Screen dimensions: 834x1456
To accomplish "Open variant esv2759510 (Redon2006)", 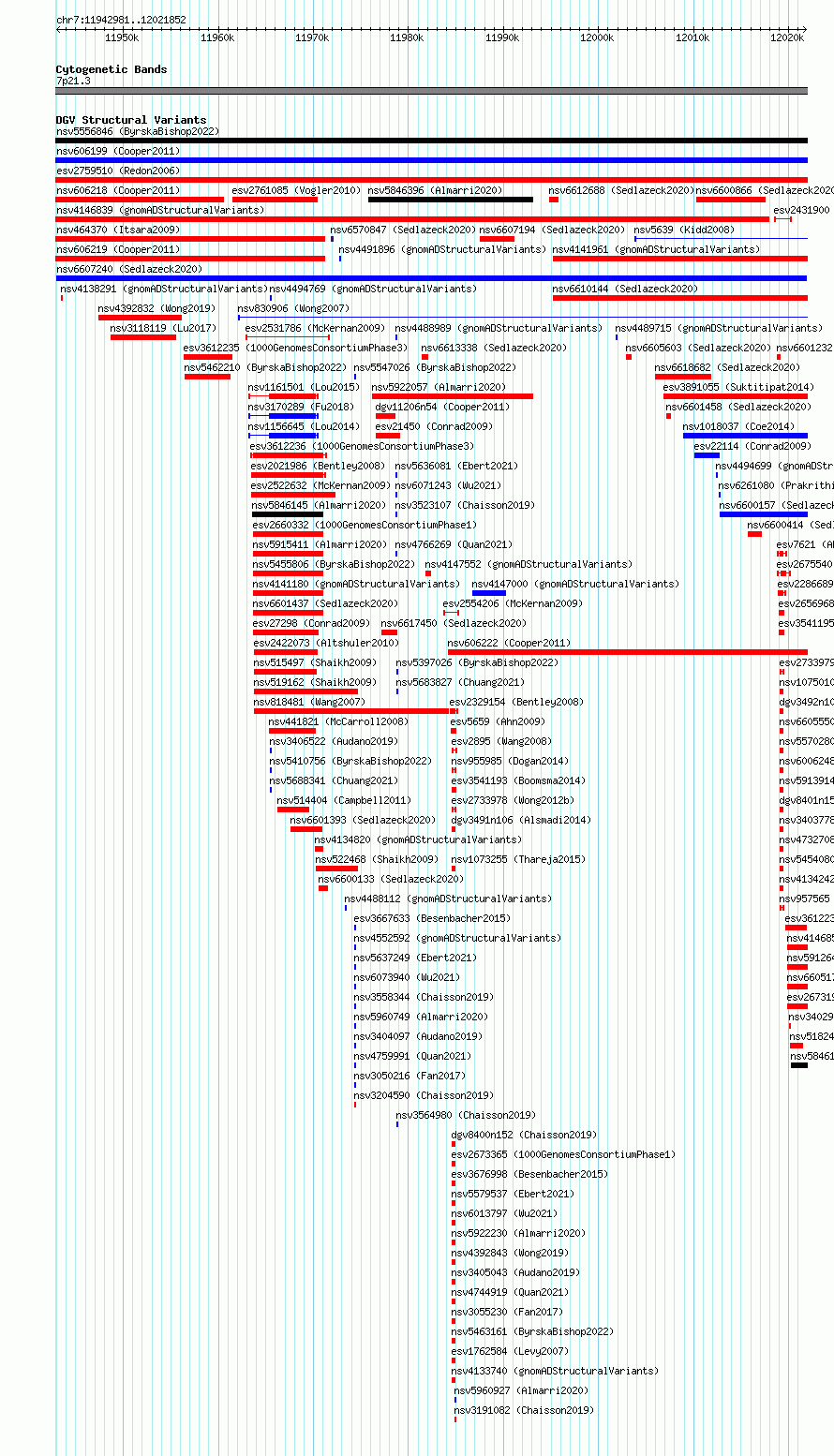I will [x=118, y=171].
